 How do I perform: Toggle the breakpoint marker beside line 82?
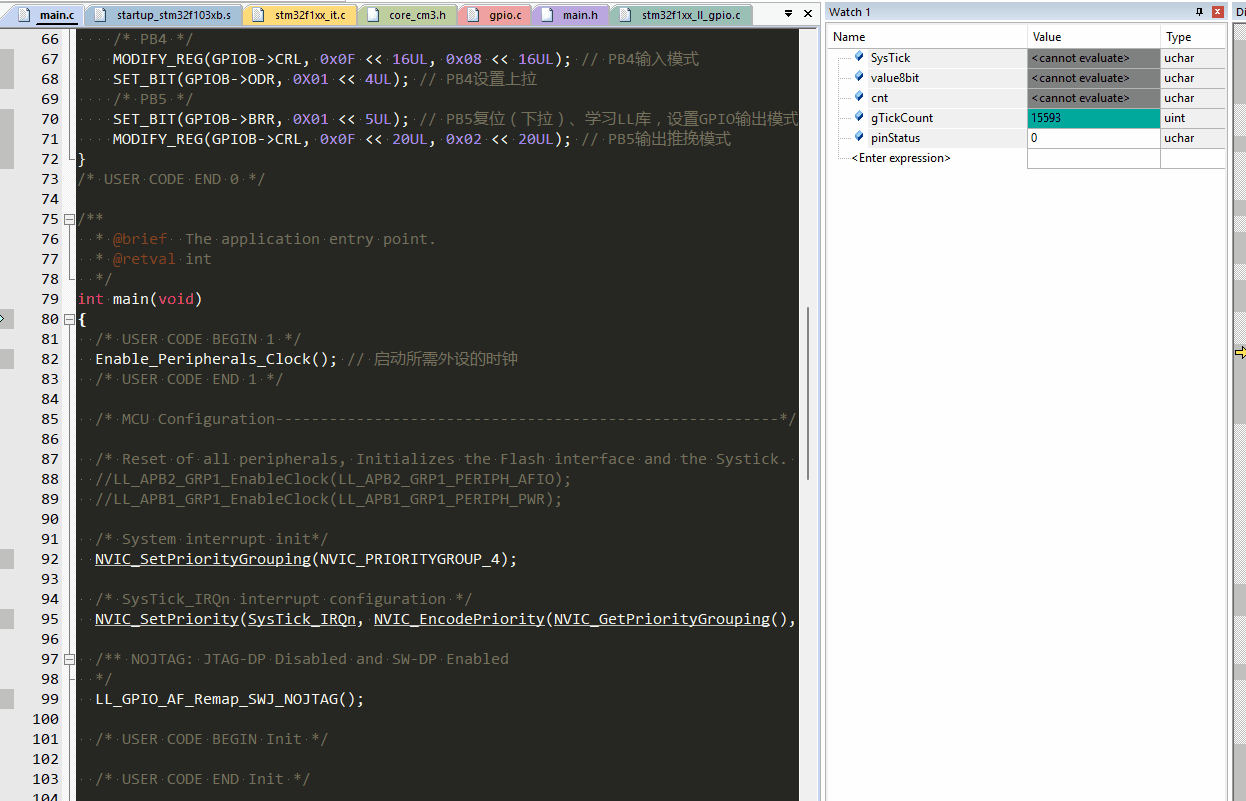coord(6,358)
